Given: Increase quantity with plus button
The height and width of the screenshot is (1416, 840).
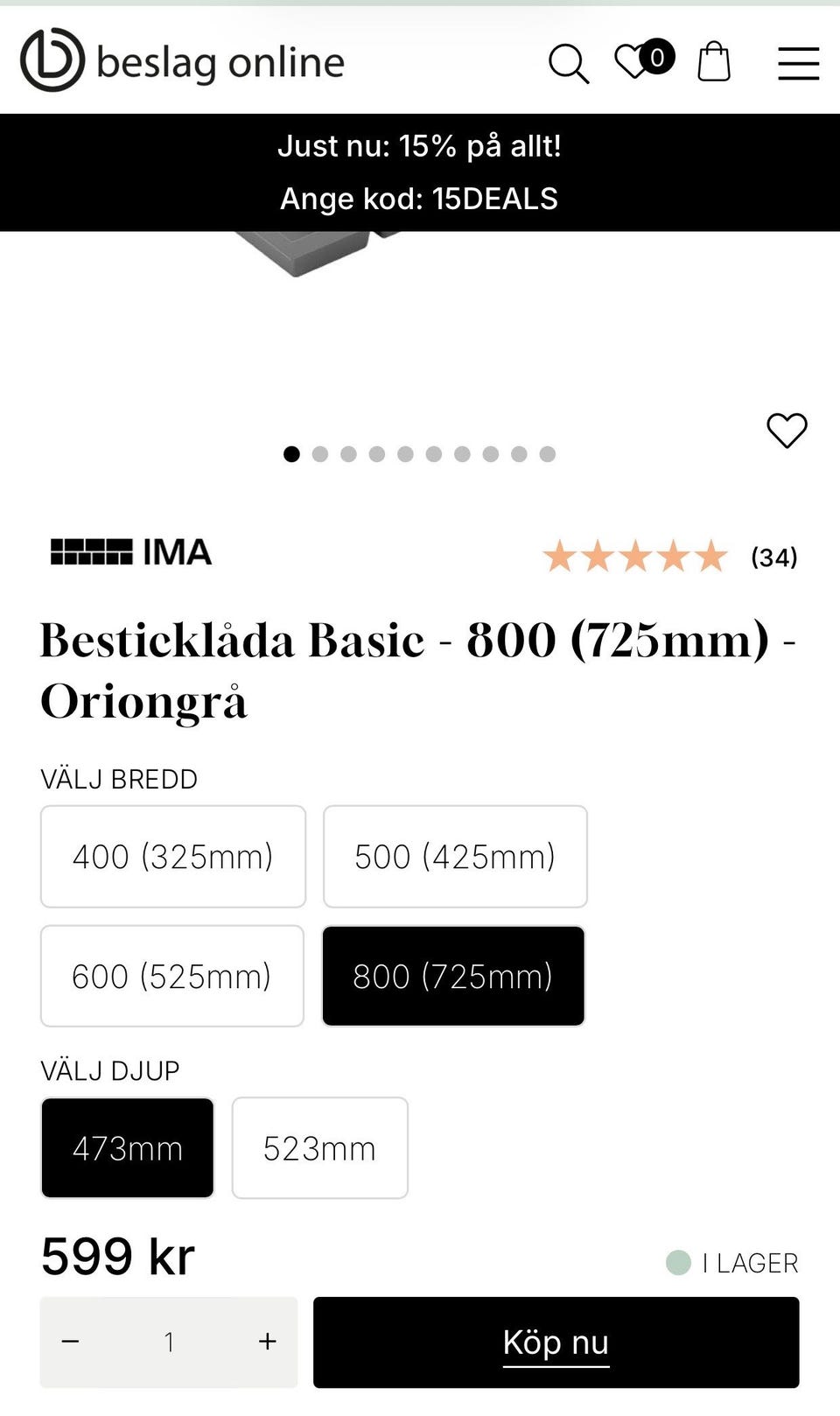Looking at the screenshot, I should pyautogui.click(x=268, y=1342).
